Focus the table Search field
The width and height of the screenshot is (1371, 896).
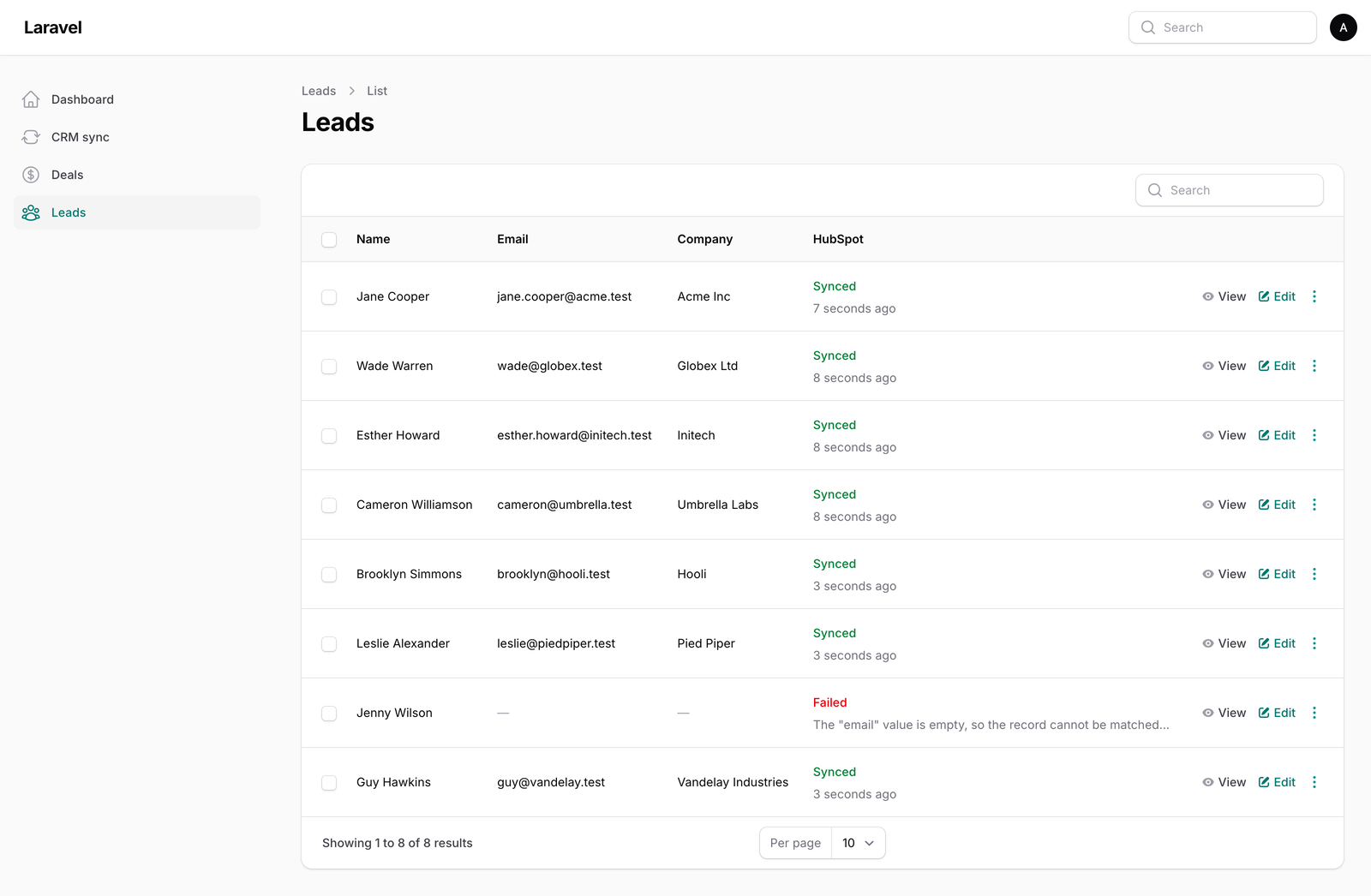pos(1230,190)
